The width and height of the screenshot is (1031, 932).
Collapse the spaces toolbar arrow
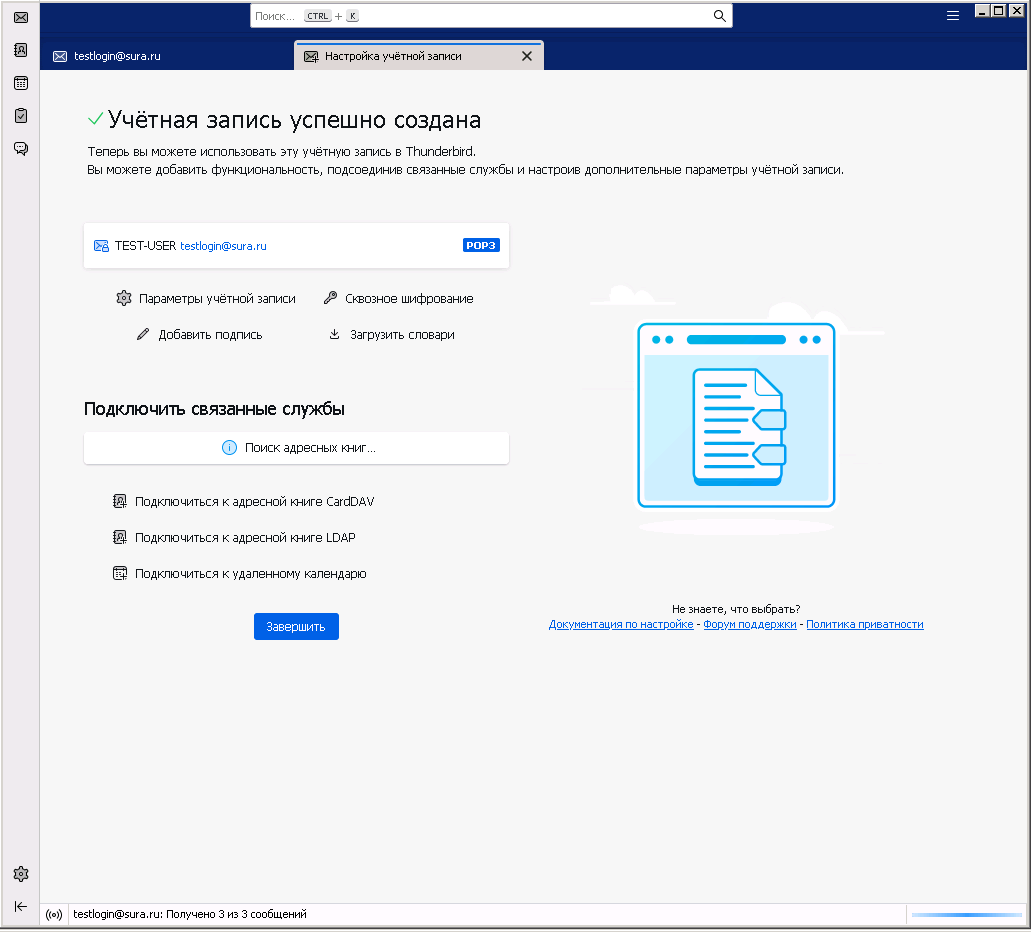[20, 906]
